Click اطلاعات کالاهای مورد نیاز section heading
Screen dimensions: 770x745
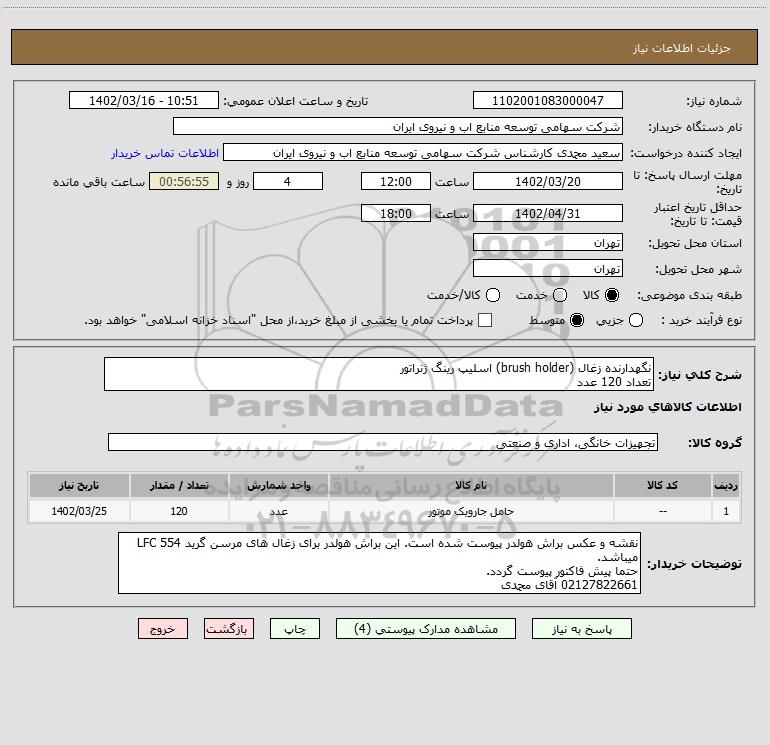click(668, 407)
